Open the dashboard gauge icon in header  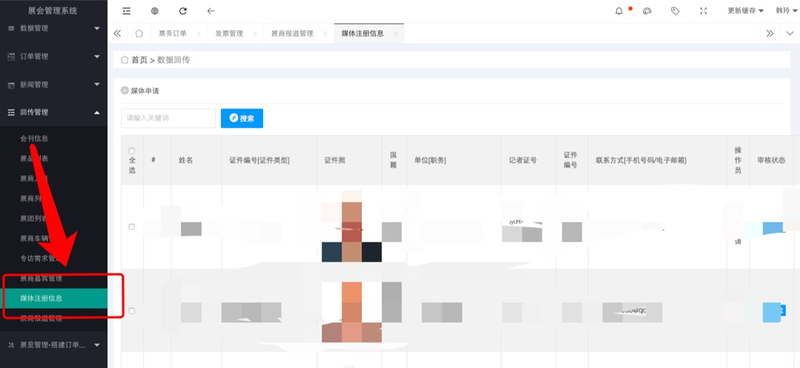coord(647,11)
